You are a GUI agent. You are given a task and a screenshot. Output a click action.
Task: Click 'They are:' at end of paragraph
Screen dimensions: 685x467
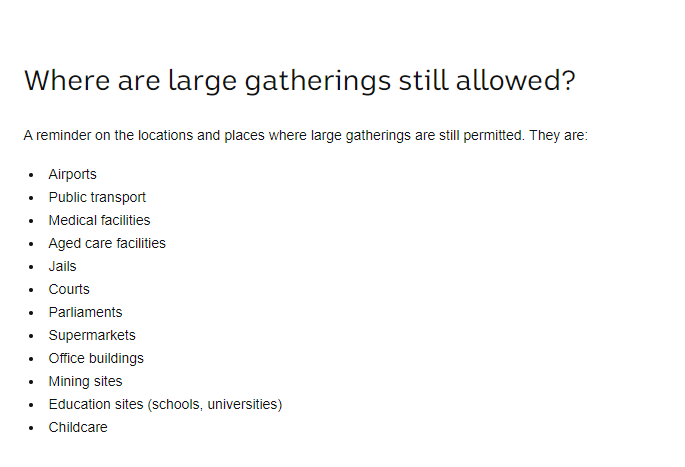pyautogui.click(x=558, y=135)
